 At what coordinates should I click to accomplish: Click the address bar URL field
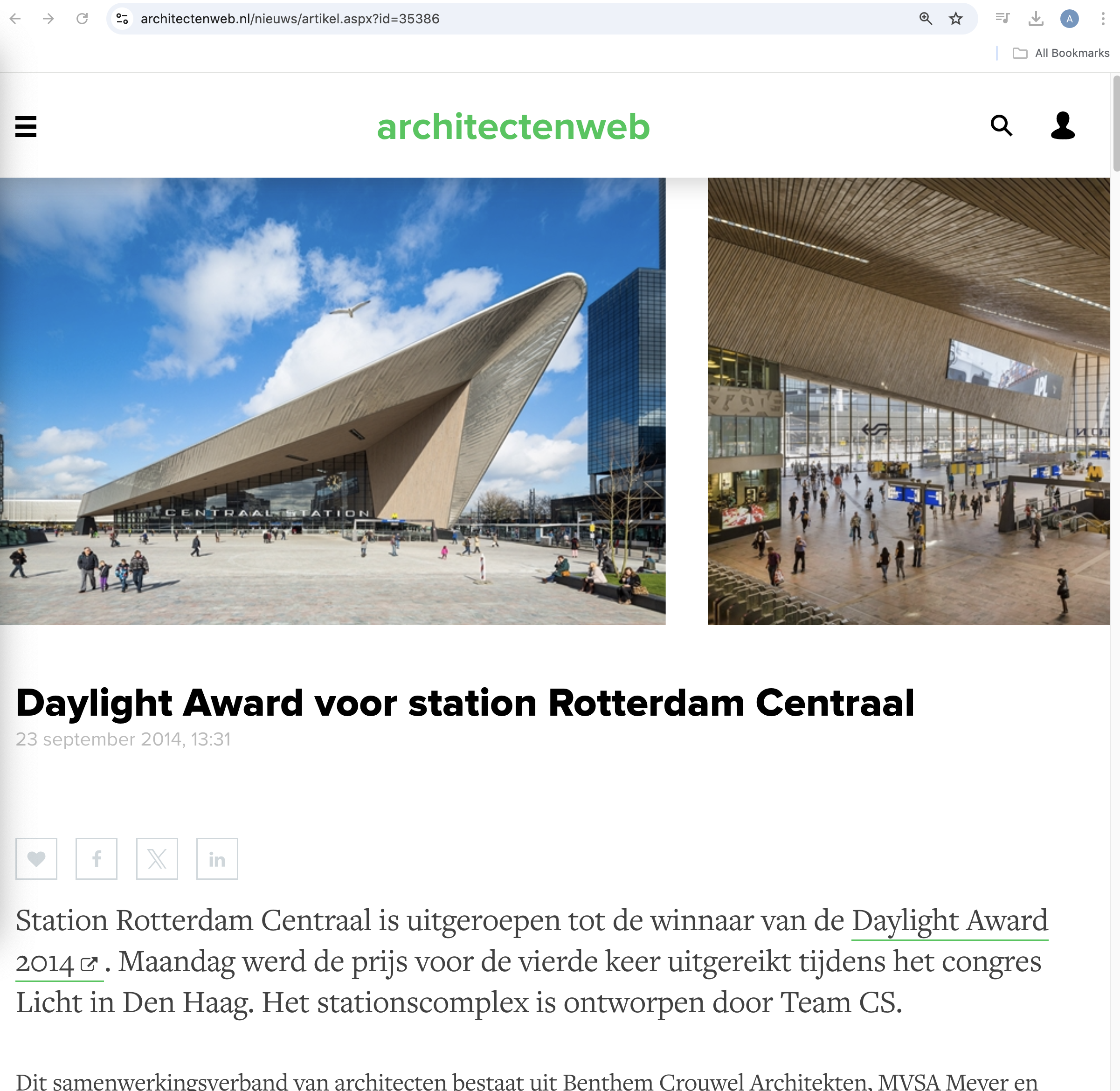pos(516,19)
